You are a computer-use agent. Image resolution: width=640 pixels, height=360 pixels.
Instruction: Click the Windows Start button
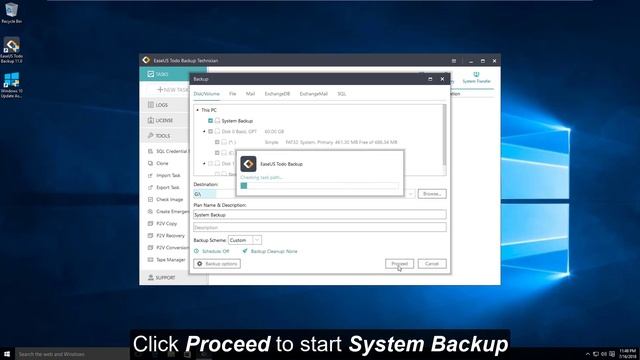[x=7, y=354]
